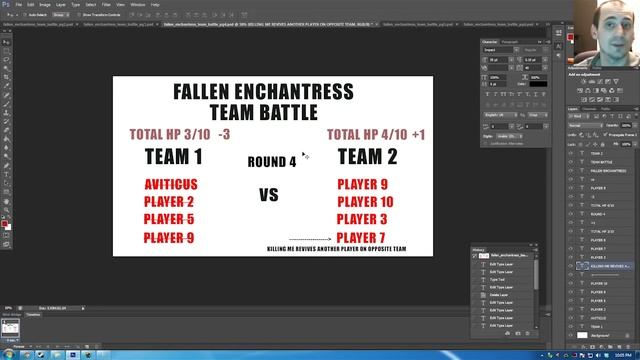
Task: Create new document from current state
Action: (x=507, y=333)
